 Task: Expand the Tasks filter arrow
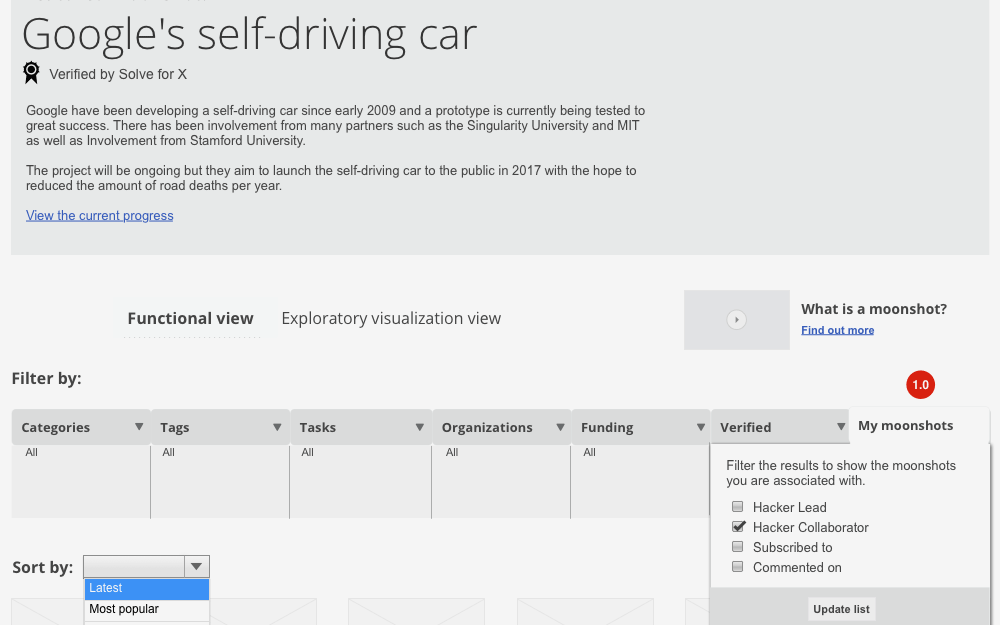click(419, 427)
